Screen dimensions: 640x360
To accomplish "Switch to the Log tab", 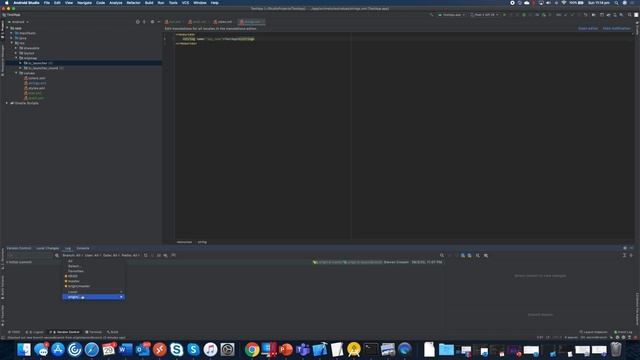I will click(68, 248).
